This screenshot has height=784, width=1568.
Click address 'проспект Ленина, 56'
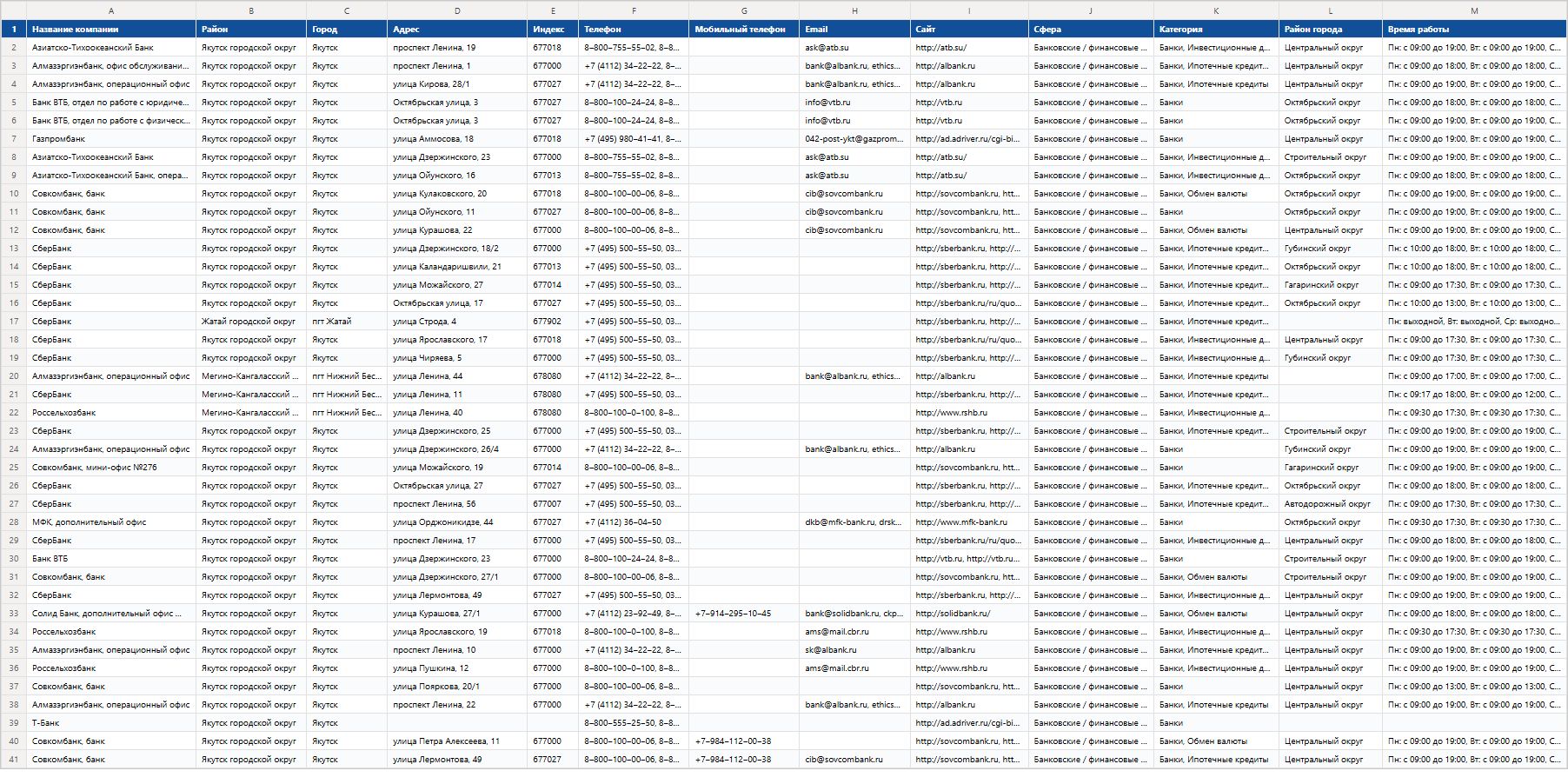pos(457,504)
